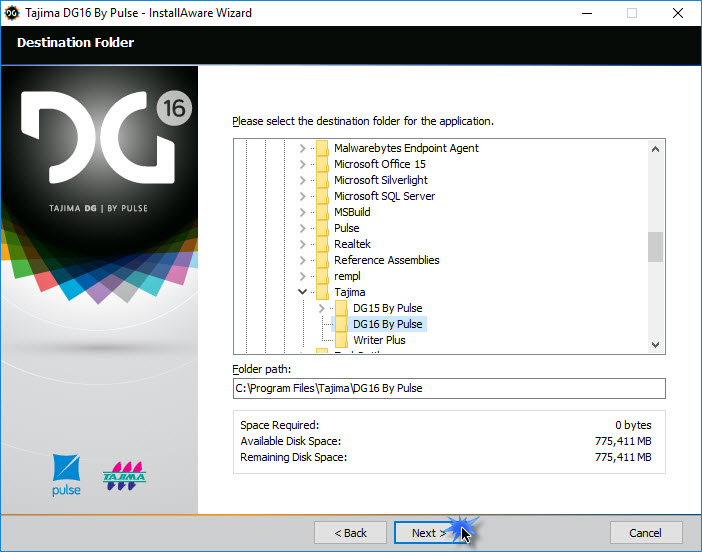Cancel the installation wizard

tap(646, 533)
